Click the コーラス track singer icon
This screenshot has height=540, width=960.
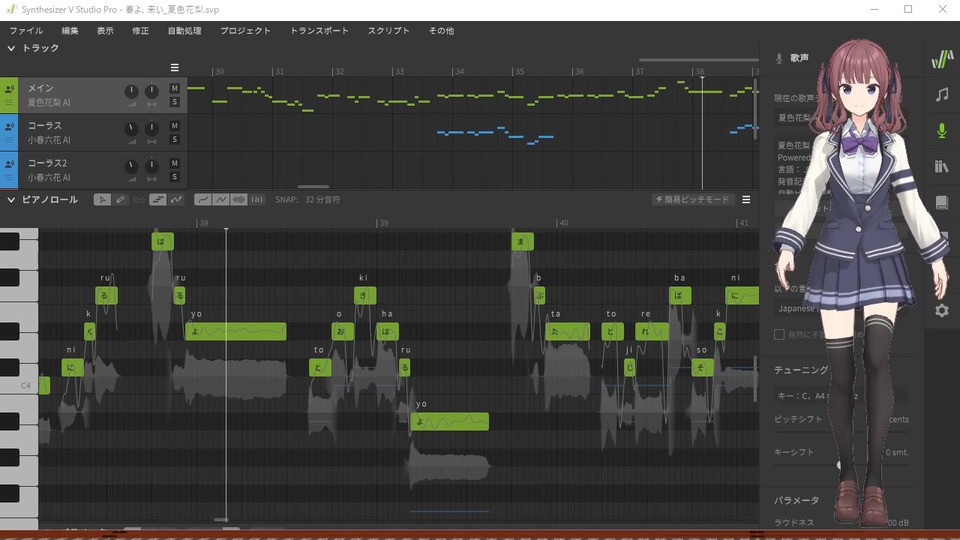point(9,126)
